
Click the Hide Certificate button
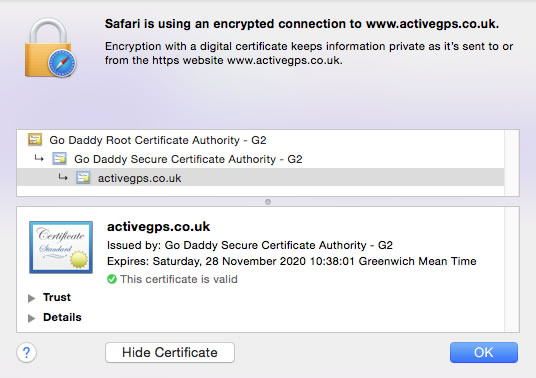click(170, 352)
